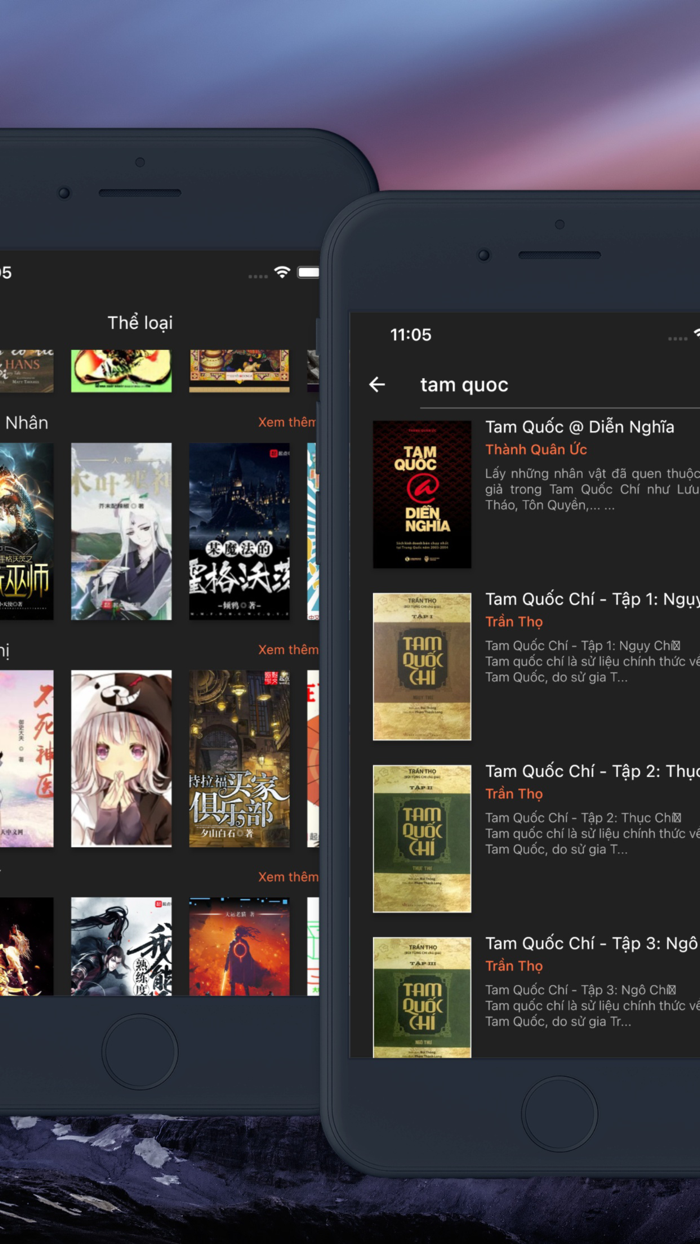Open the red sunset figure book cover
This screenshot has height=1244, width=700.
[x=239, y=946]
